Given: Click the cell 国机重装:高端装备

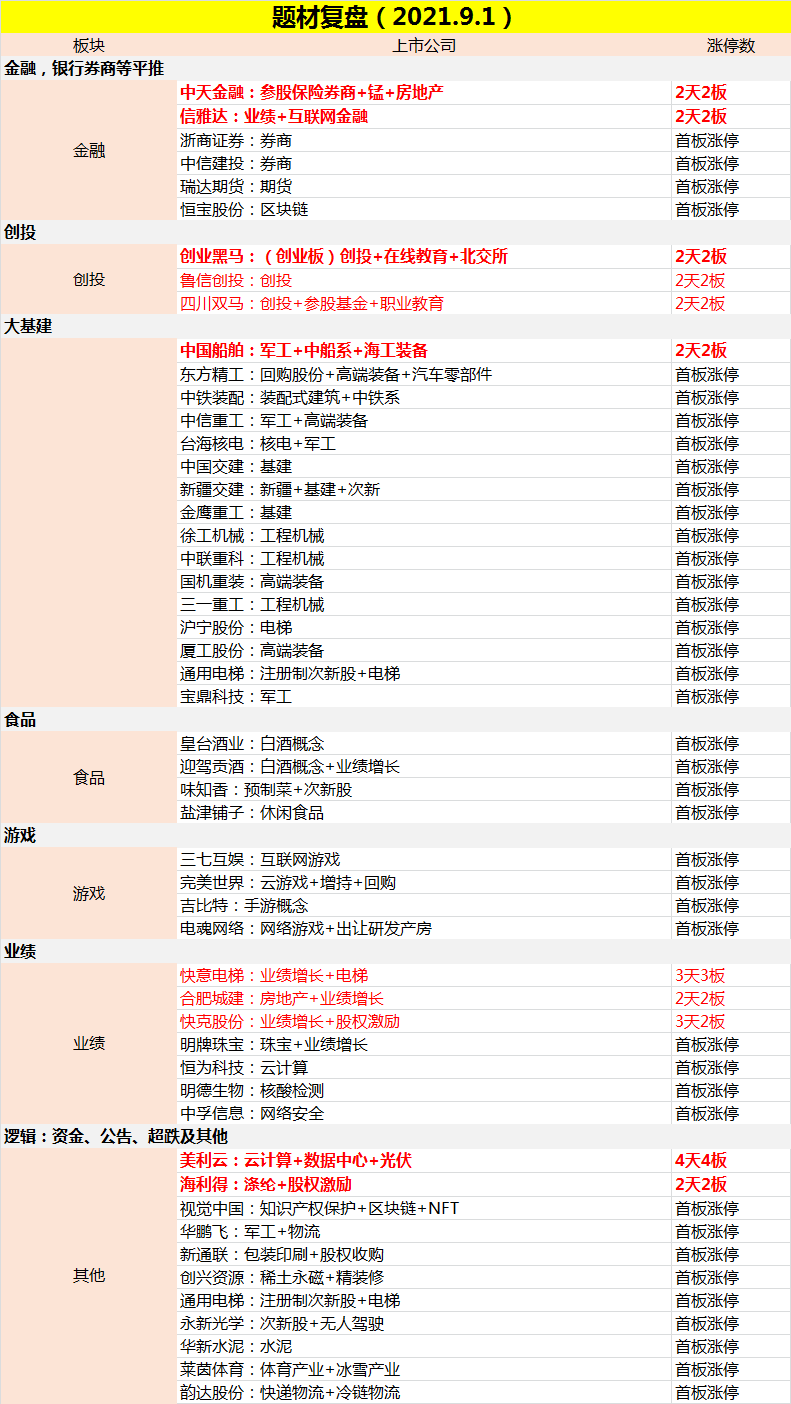Looking at the screenshot, I should coord(424,581).
